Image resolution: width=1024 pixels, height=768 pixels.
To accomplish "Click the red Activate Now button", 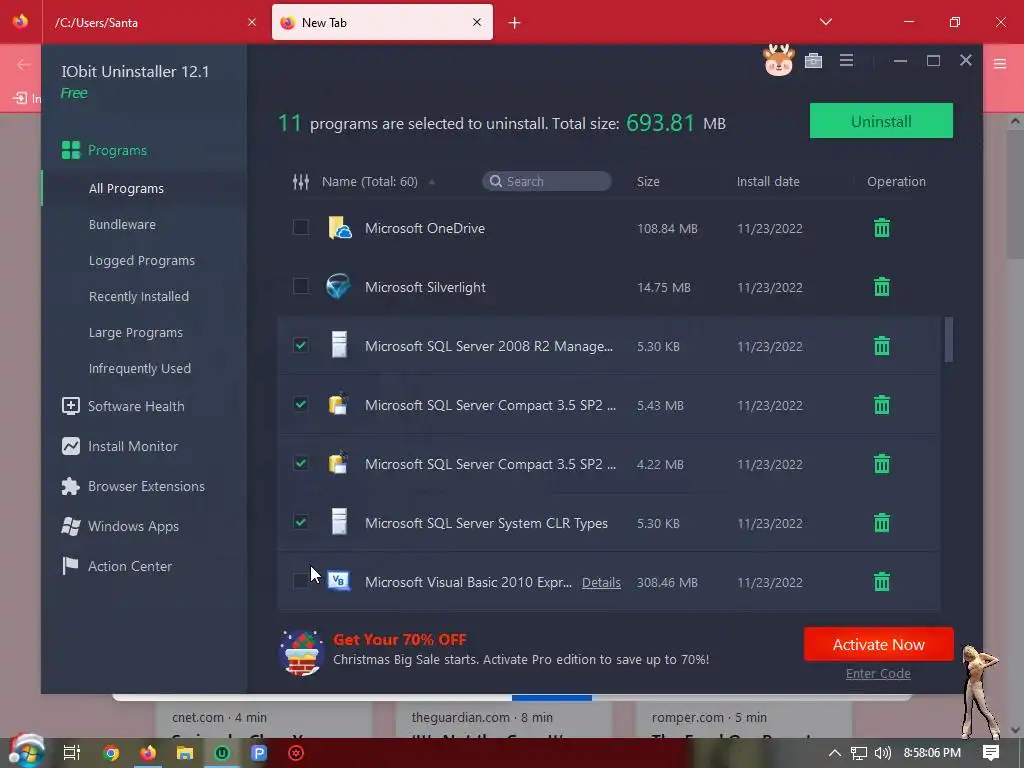I will point(878,645).
